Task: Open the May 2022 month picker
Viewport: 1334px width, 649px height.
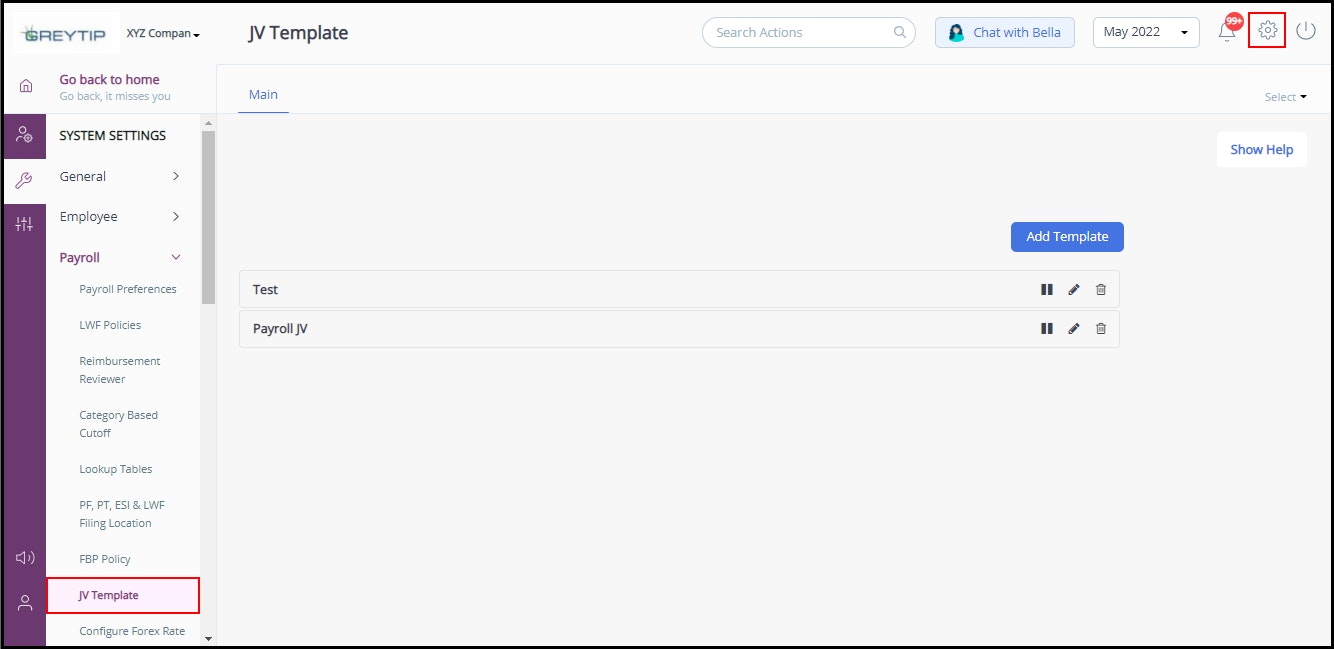Action: point(1145,31)
